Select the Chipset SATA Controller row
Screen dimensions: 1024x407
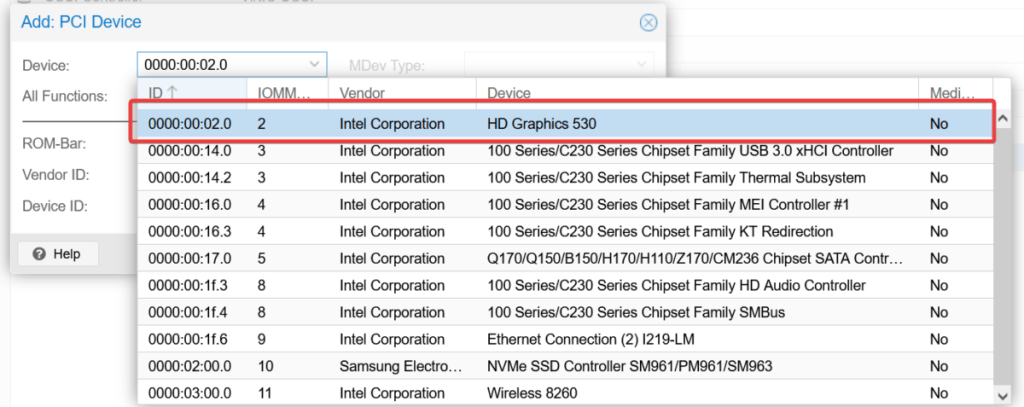click(566, 259)
